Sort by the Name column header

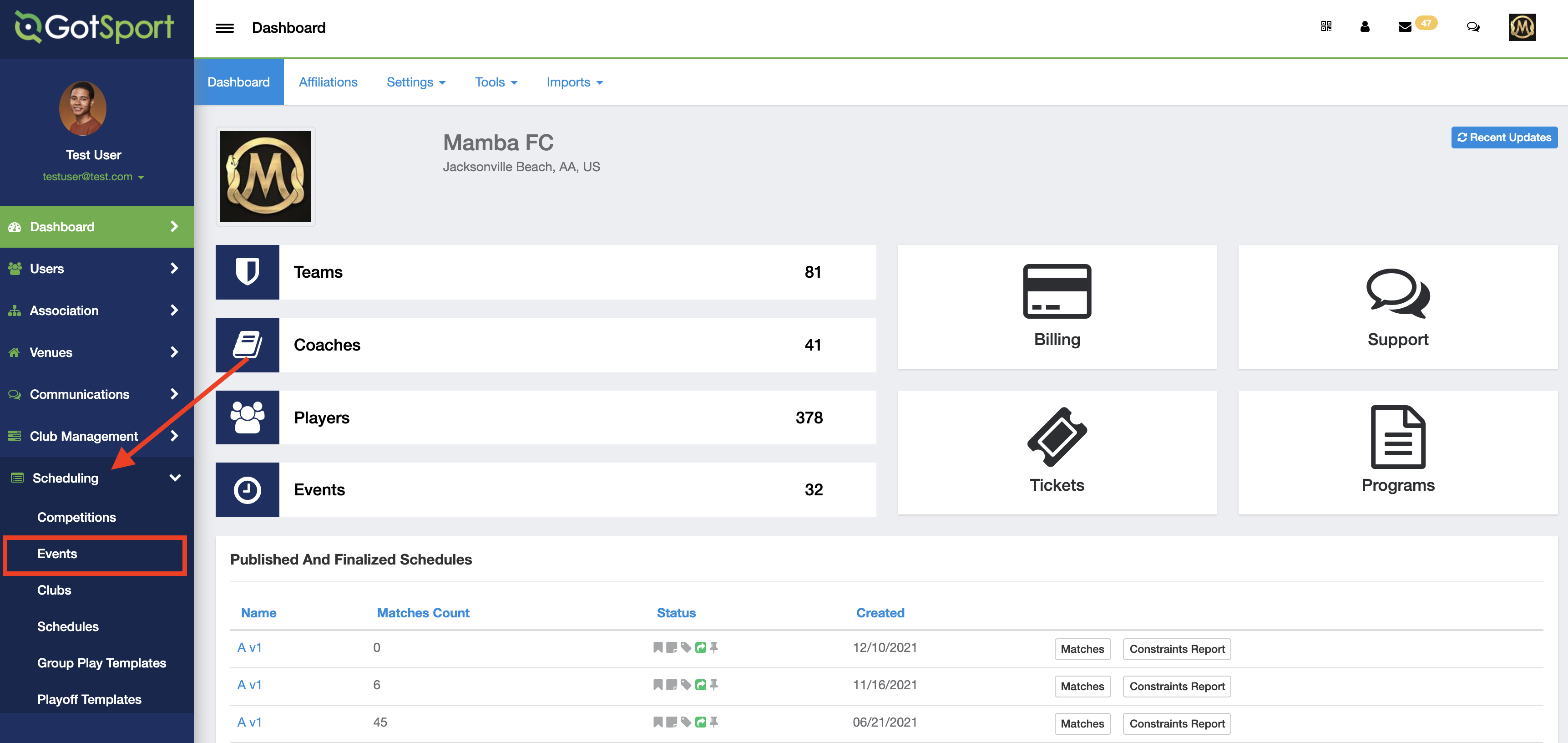click(x=258, y=613)
